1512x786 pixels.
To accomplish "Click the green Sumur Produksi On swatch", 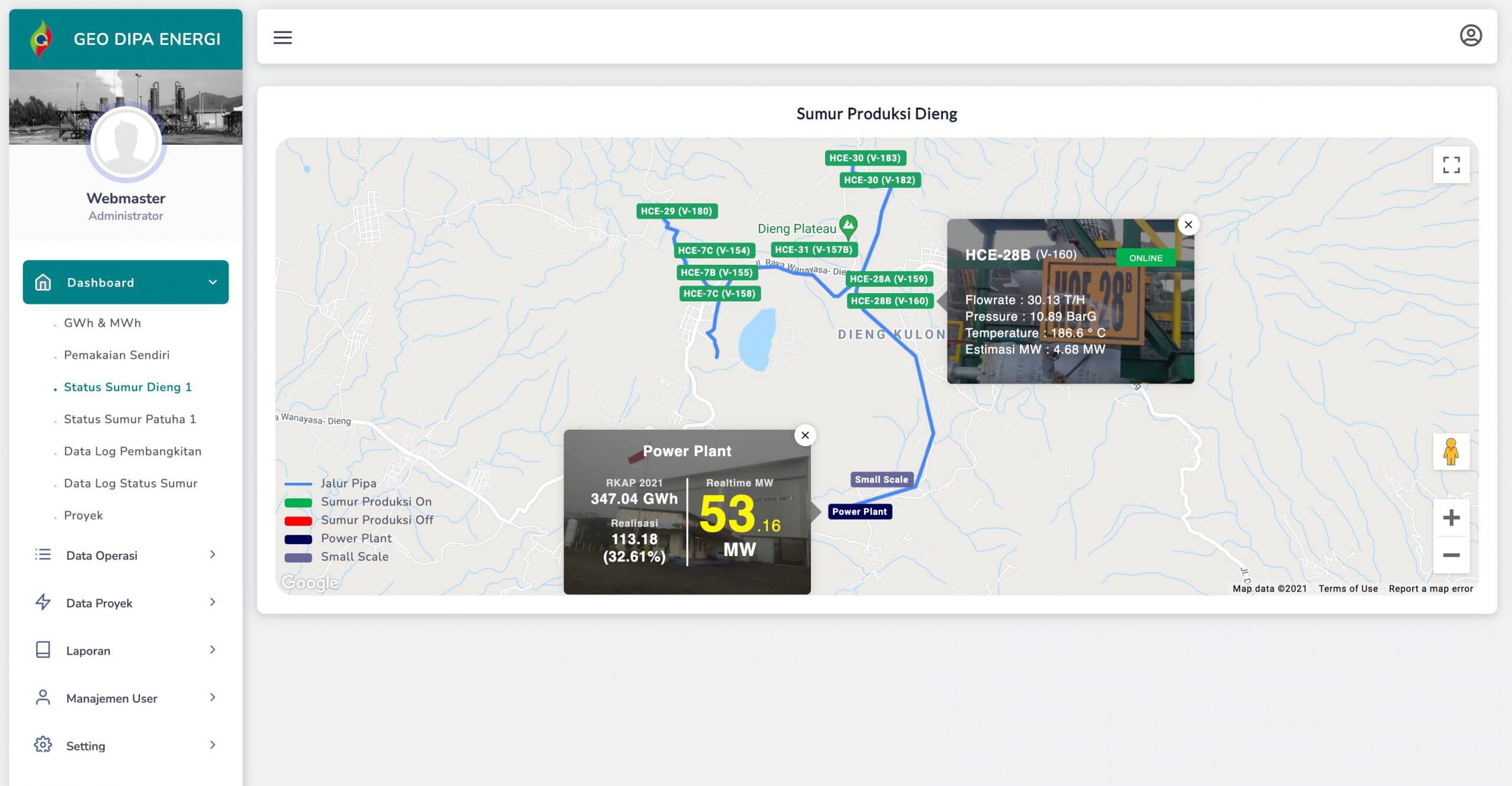I will pyautogui.click(x=298, y=503).
